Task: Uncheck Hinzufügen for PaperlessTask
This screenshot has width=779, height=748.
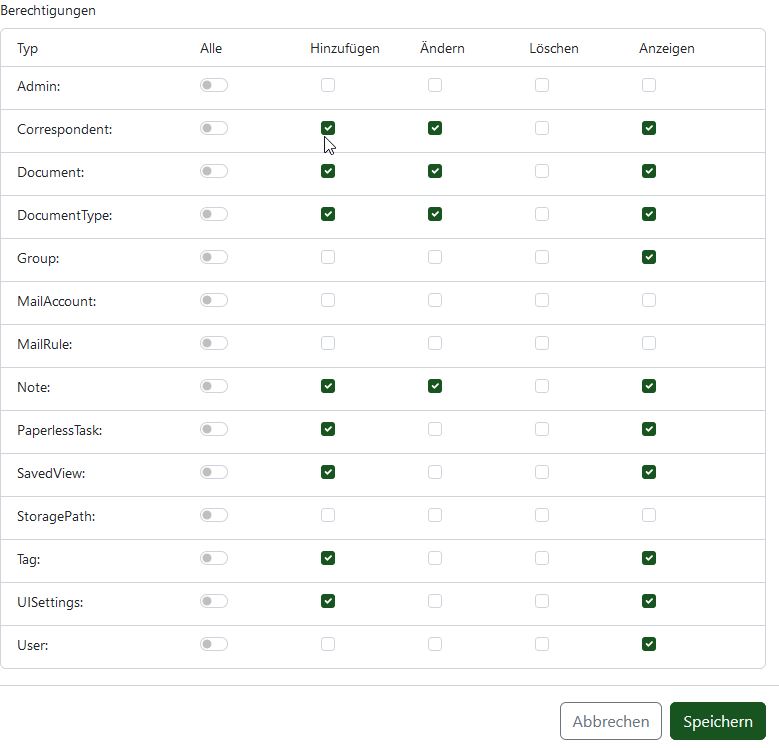Action: [328, 429]
